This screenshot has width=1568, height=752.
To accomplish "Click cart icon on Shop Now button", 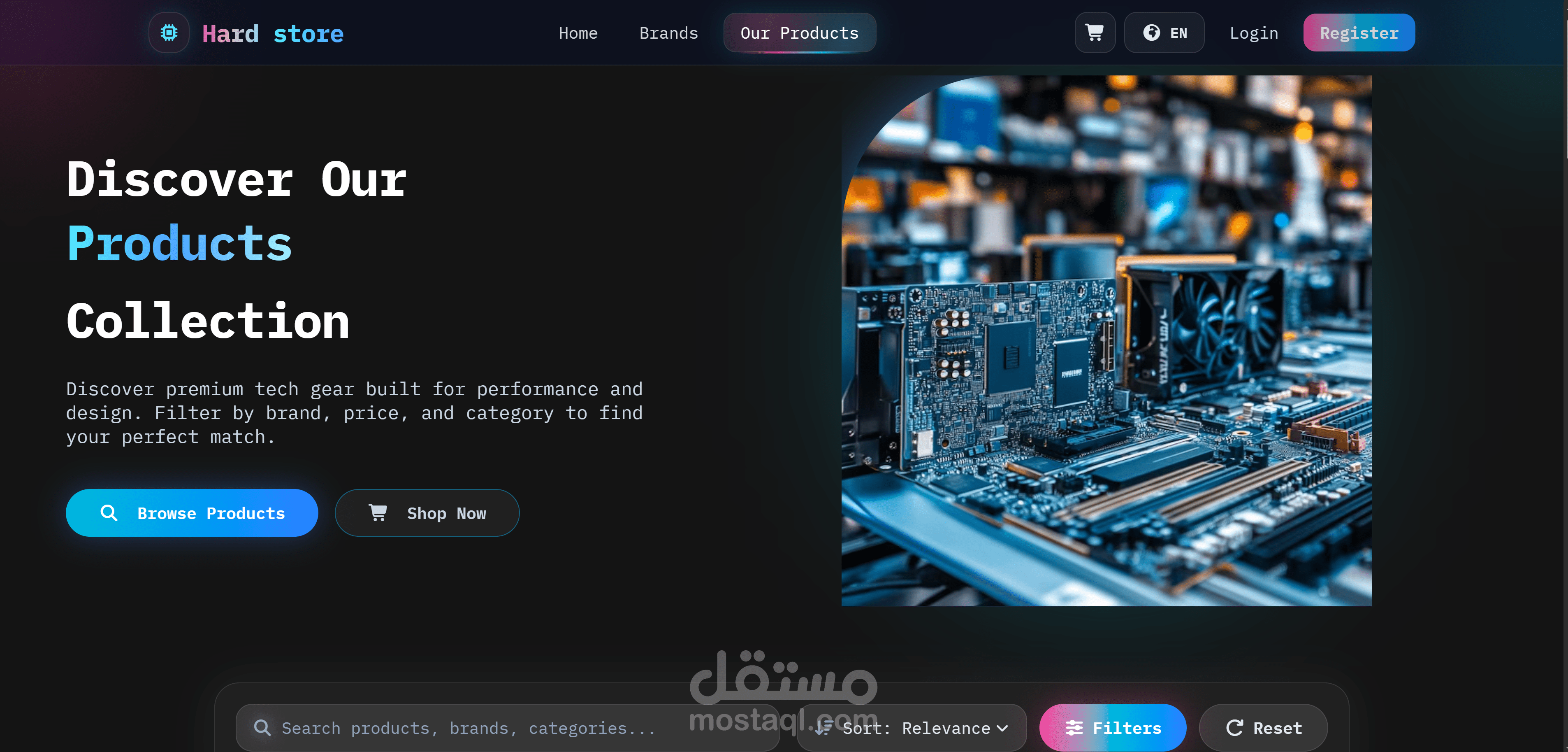I will click(x=377, y=513).
